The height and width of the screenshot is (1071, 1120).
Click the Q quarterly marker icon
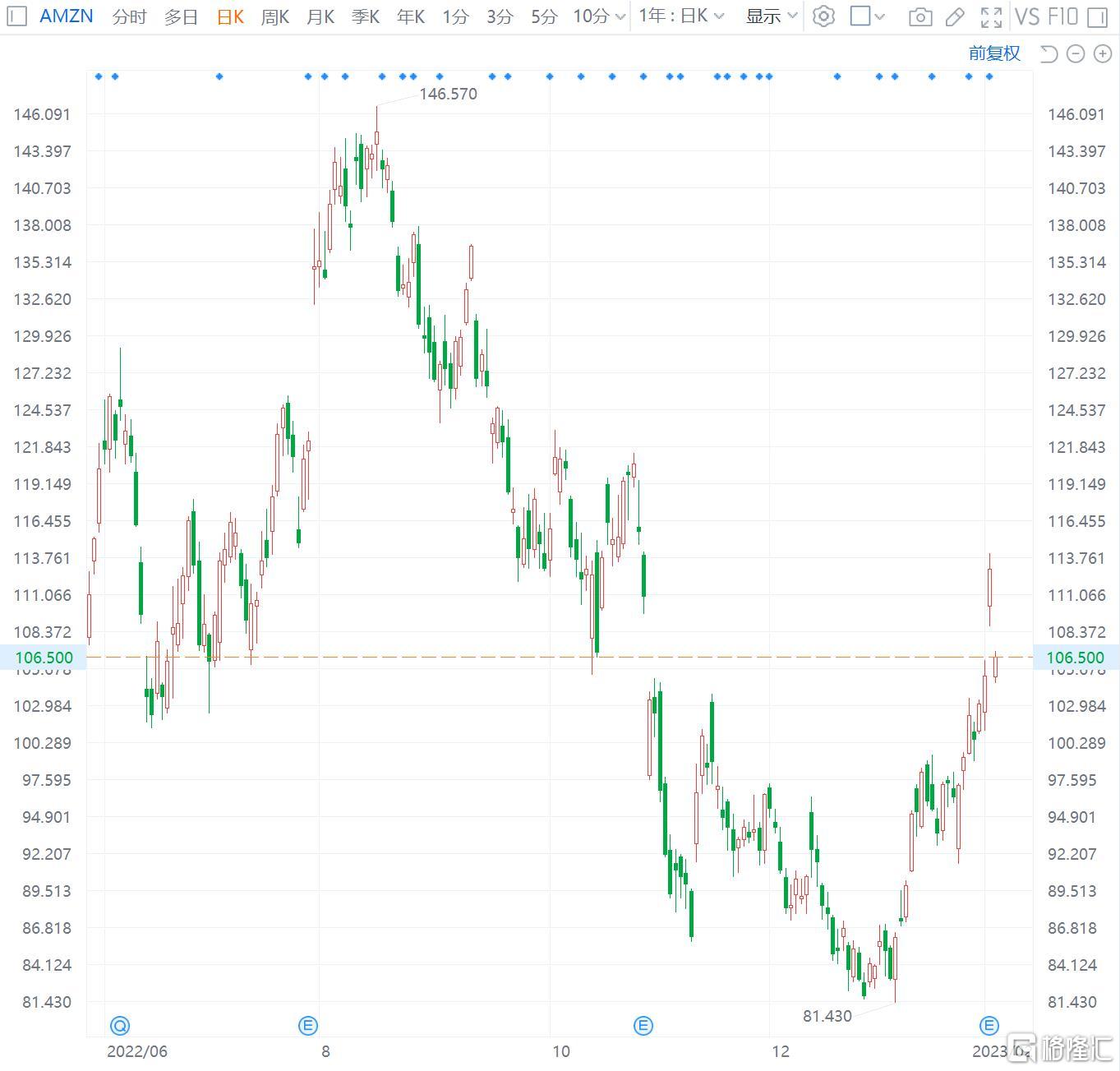(120, 1025)
